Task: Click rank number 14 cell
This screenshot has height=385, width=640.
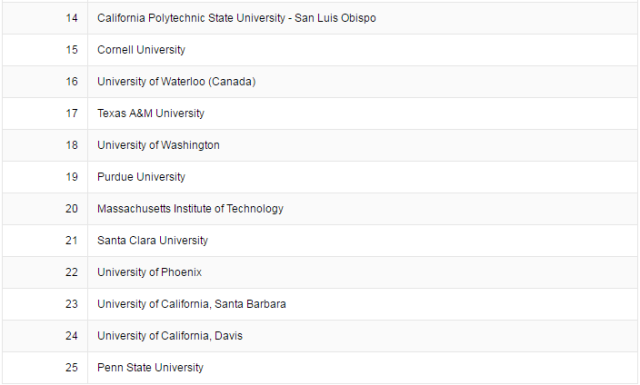Action: coord(45,18)
